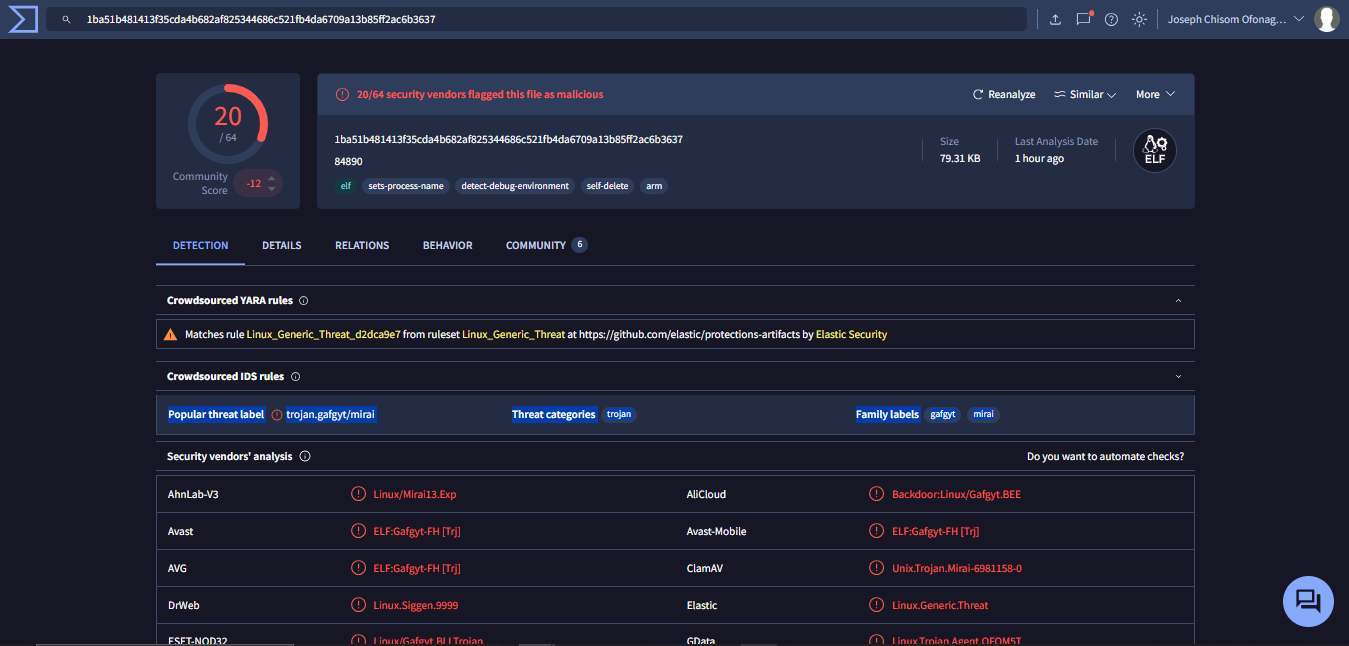This screenshot has height=646, width=1349.
Task: Click the search magnifier icon
Action: click(x=66, y=19)
